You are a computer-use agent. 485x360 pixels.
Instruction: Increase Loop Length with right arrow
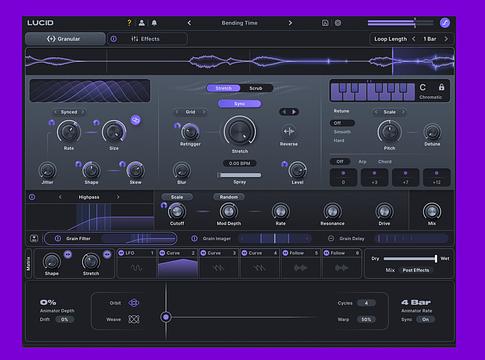click(x=446, y=39)
